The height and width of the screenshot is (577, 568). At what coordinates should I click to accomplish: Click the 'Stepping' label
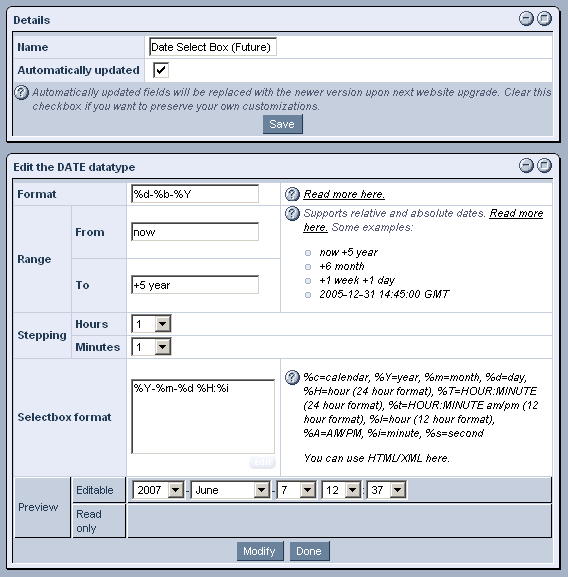[42, 335]
